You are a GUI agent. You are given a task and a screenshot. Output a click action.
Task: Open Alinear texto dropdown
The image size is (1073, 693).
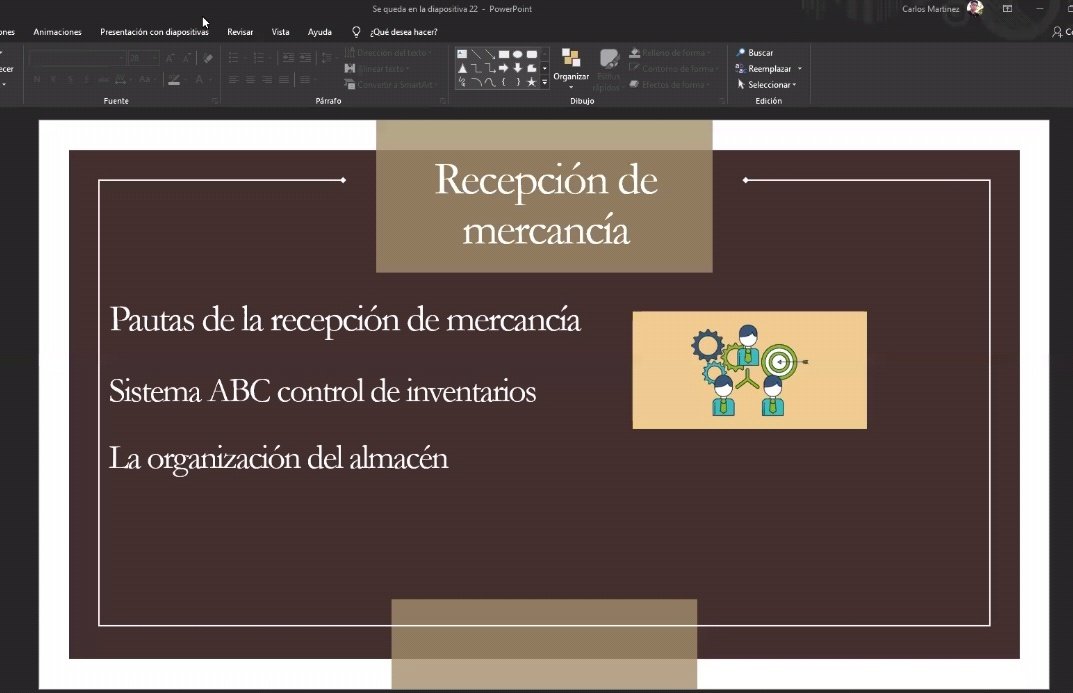[x=378, y=68]
